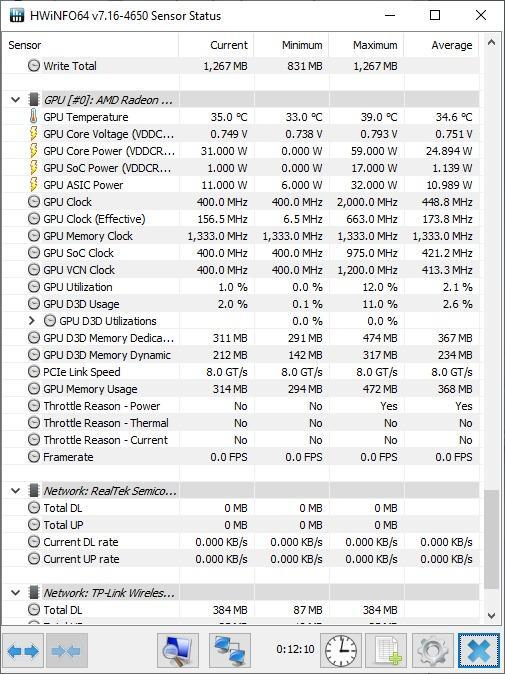505x674 pixels.
Task: Open the sensor monitor magnifier icon
Action: pyautogui.click(x=178, y=651)
